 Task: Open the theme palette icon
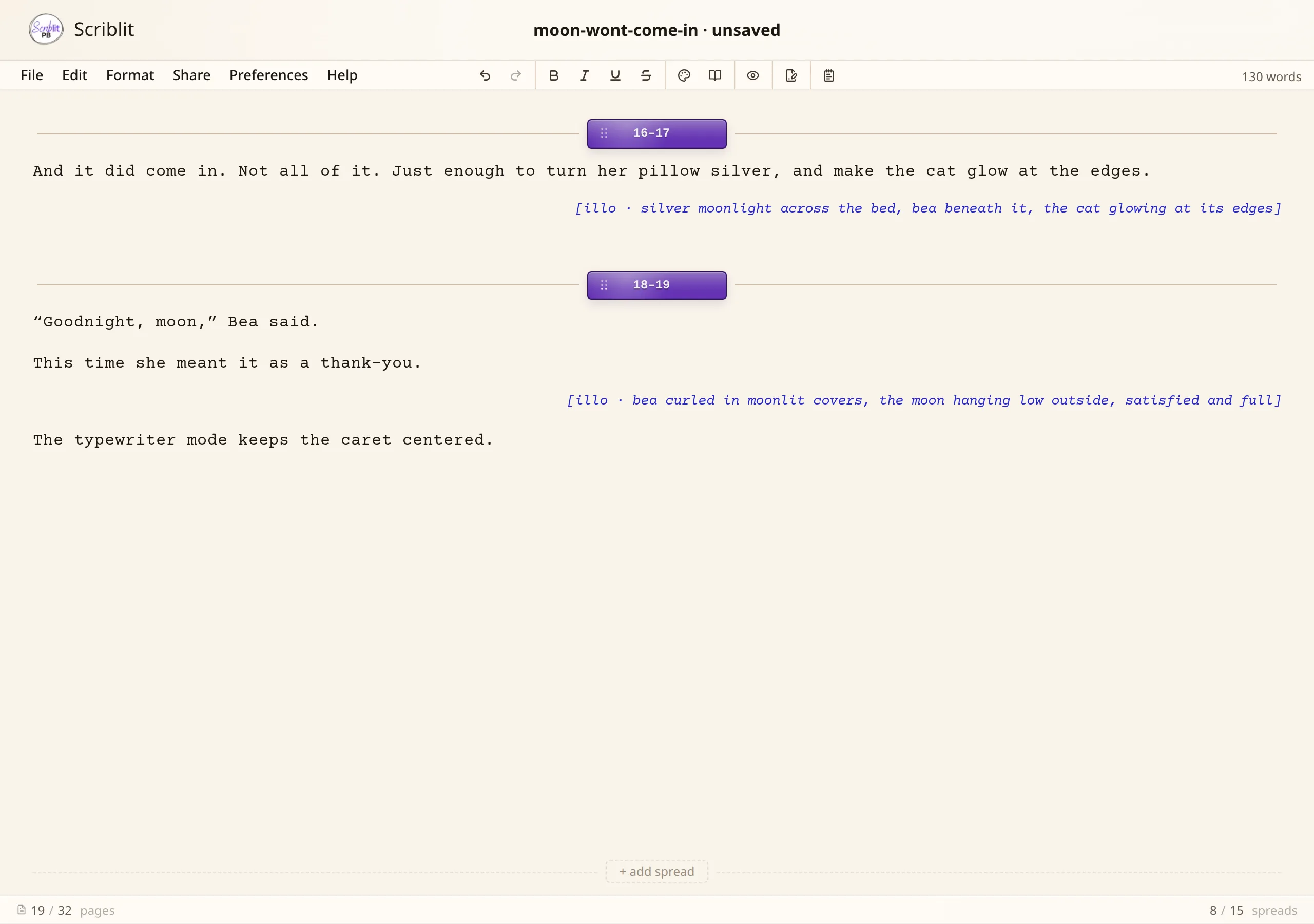click(x=684, y=75)
